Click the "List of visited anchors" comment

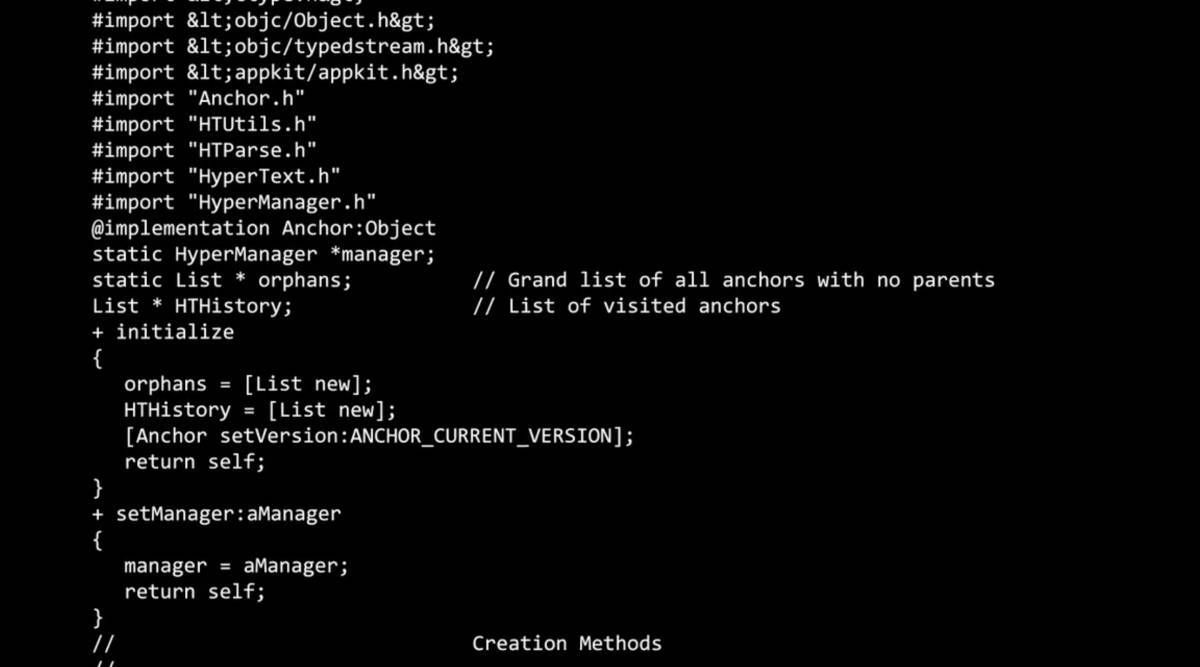pyautogui.click(x=626, y=306)
